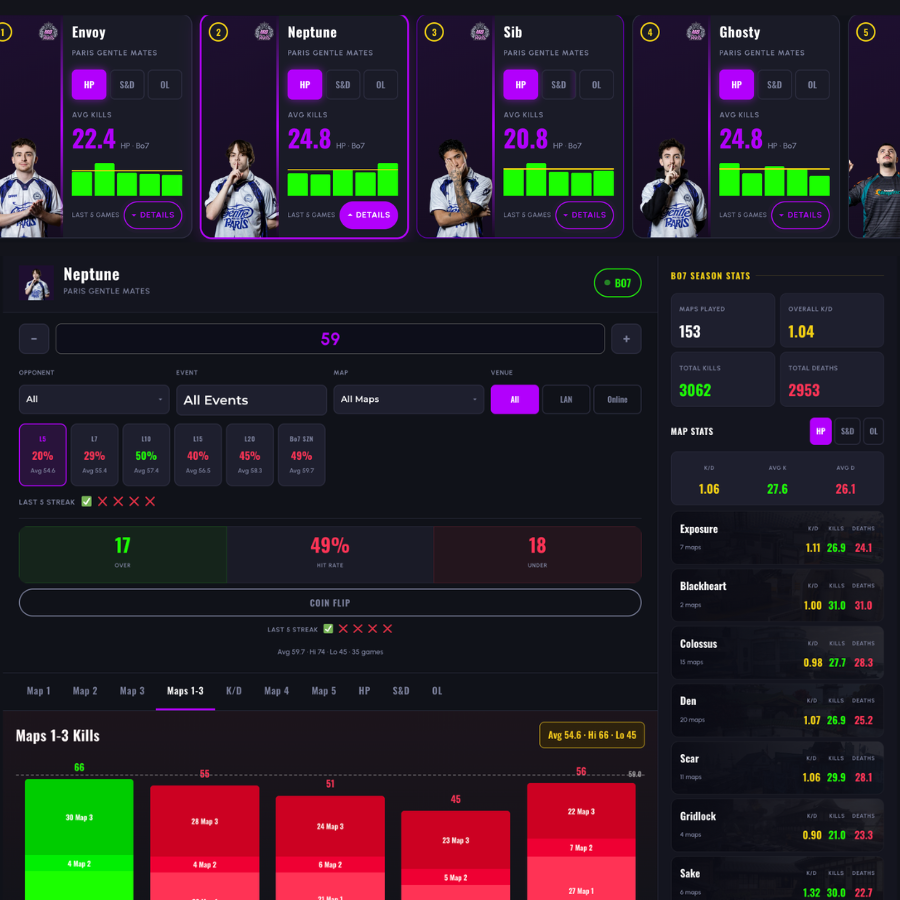Select S&D in Map Stats
Screen dimensions: 900x900
click(847, 431)
